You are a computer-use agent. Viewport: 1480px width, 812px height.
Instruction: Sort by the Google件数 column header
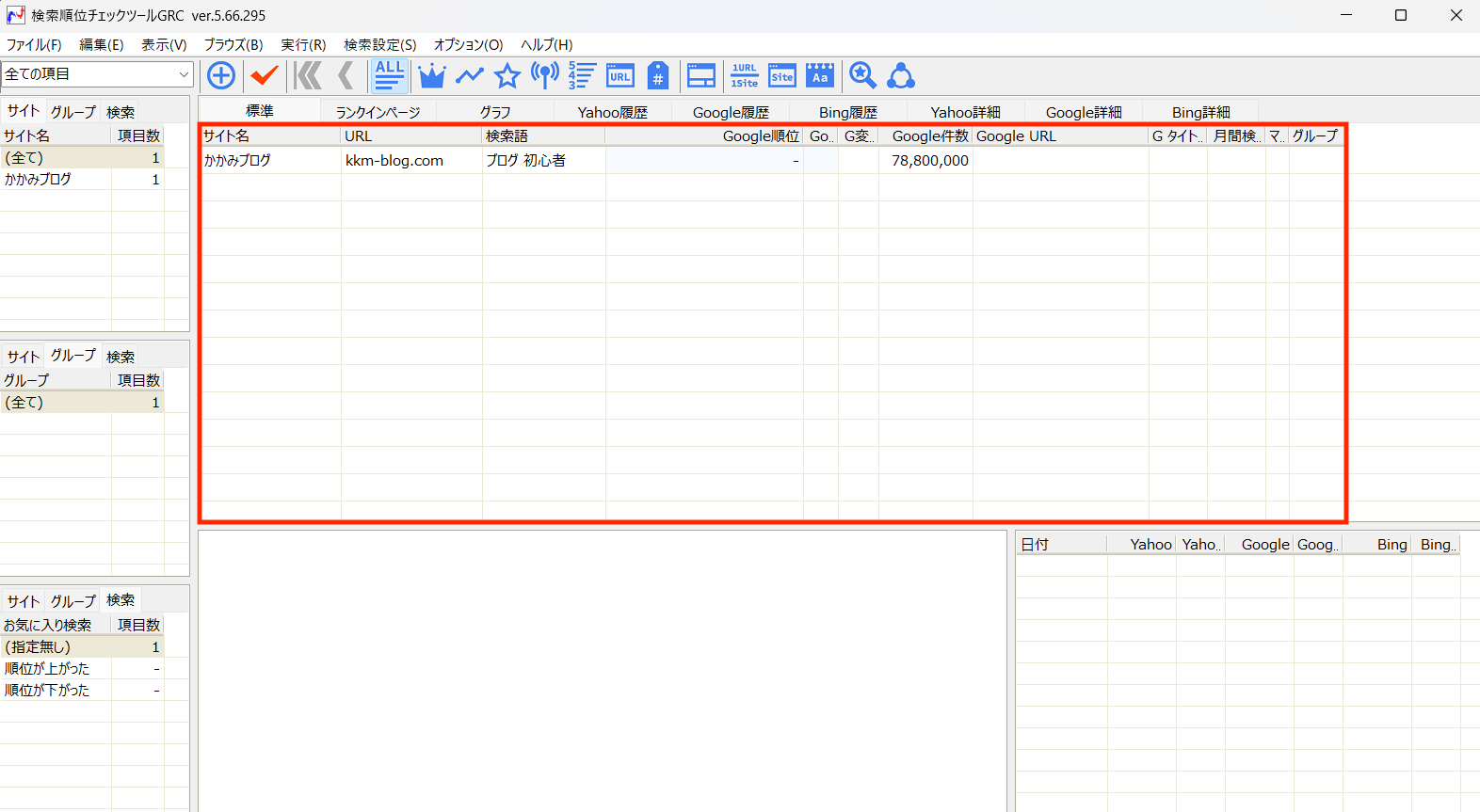click(925, 135)
